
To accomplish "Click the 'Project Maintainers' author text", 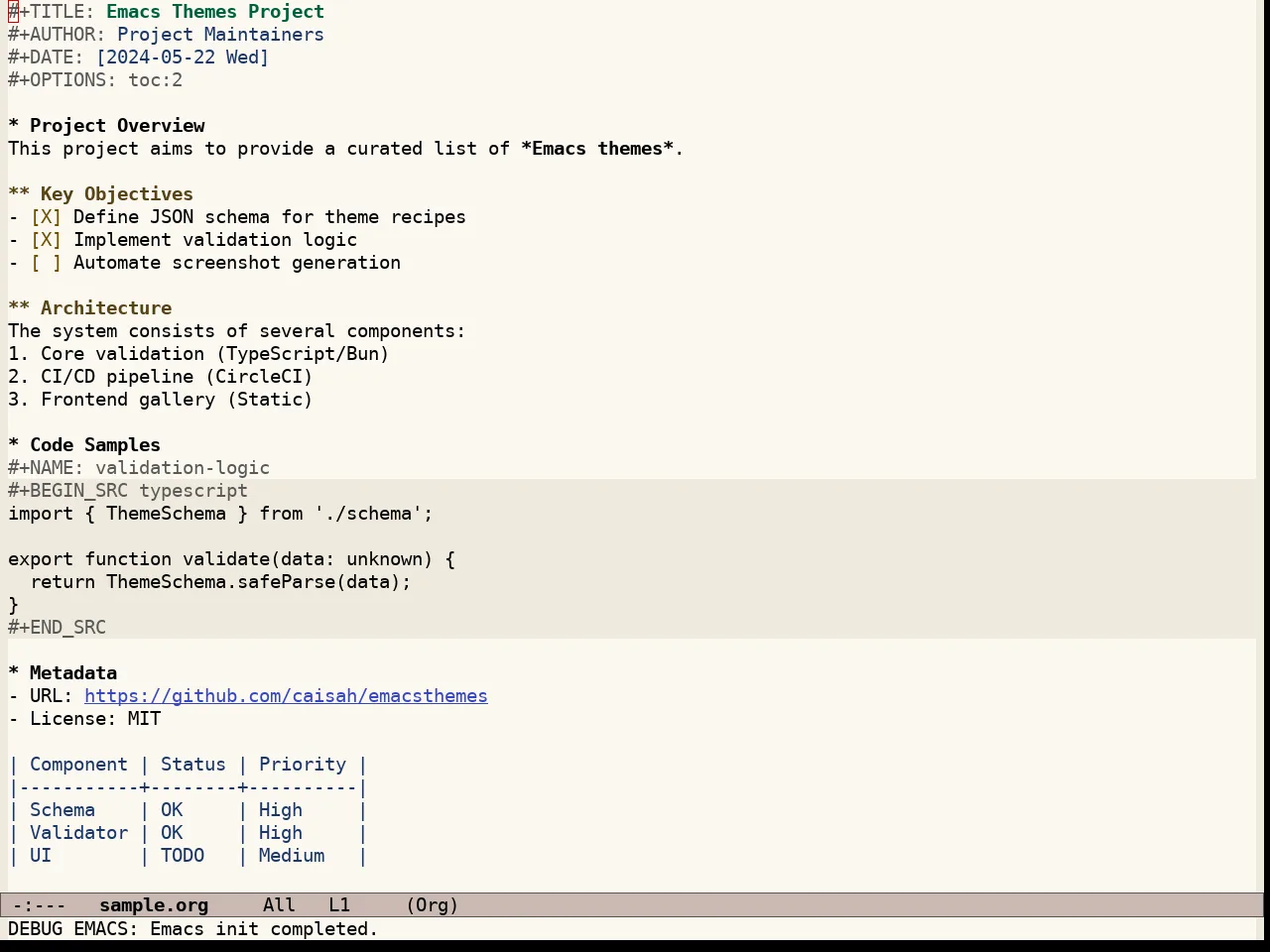I will point(220,35).
